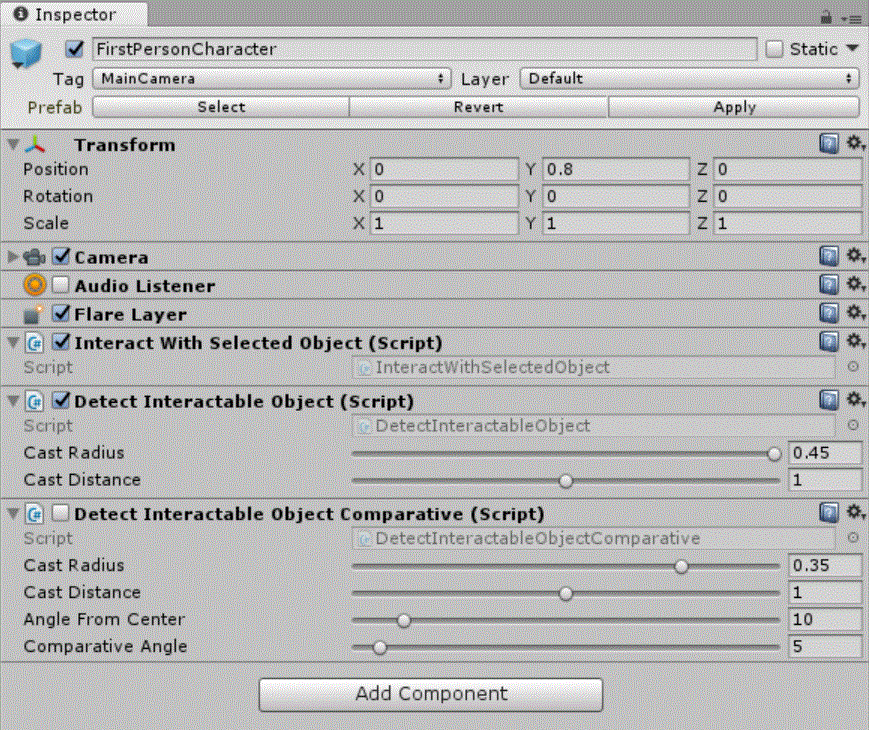Click the Cast Radius value field 0.45

(x=825, y=453)
